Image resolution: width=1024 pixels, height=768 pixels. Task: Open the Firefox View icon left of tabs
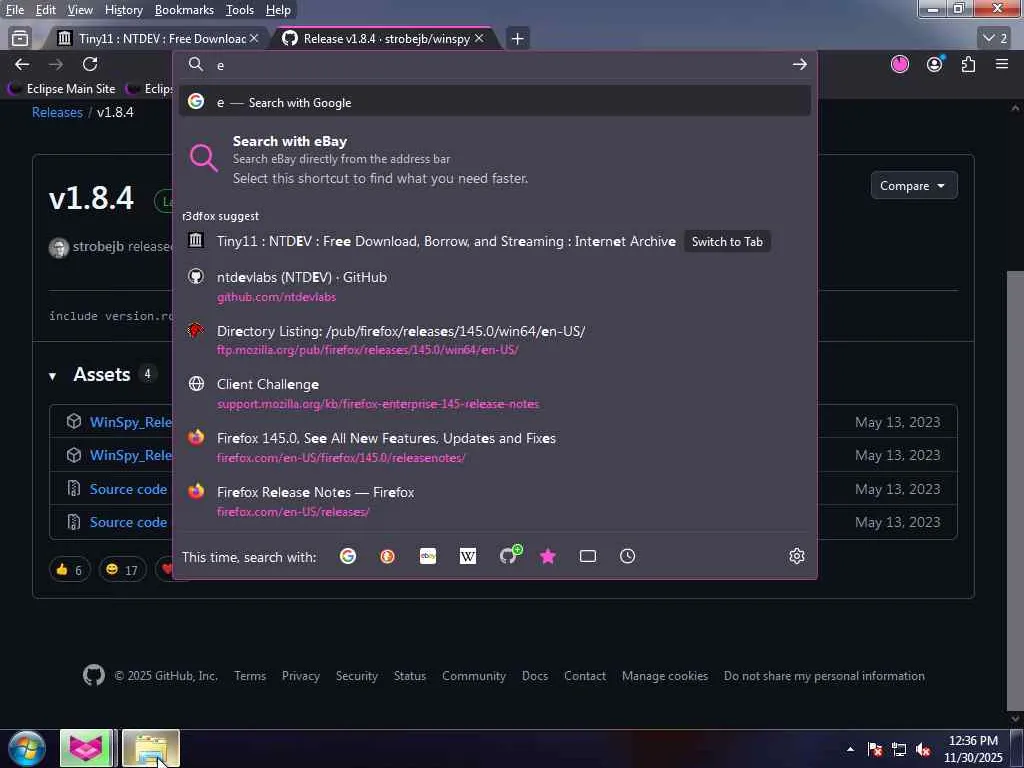20,39
